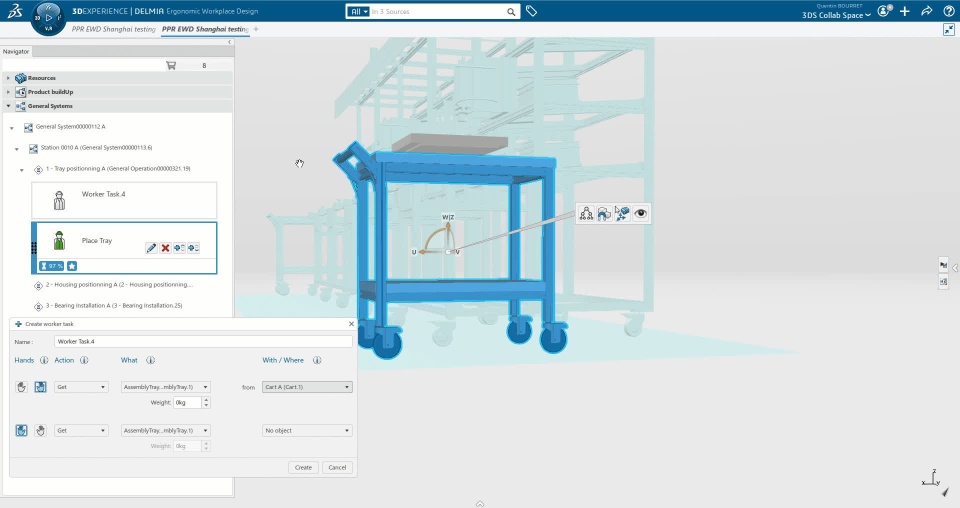Toggle the second row's right hand button
Viewport: 960px width, 508px height.
(41, 431)
